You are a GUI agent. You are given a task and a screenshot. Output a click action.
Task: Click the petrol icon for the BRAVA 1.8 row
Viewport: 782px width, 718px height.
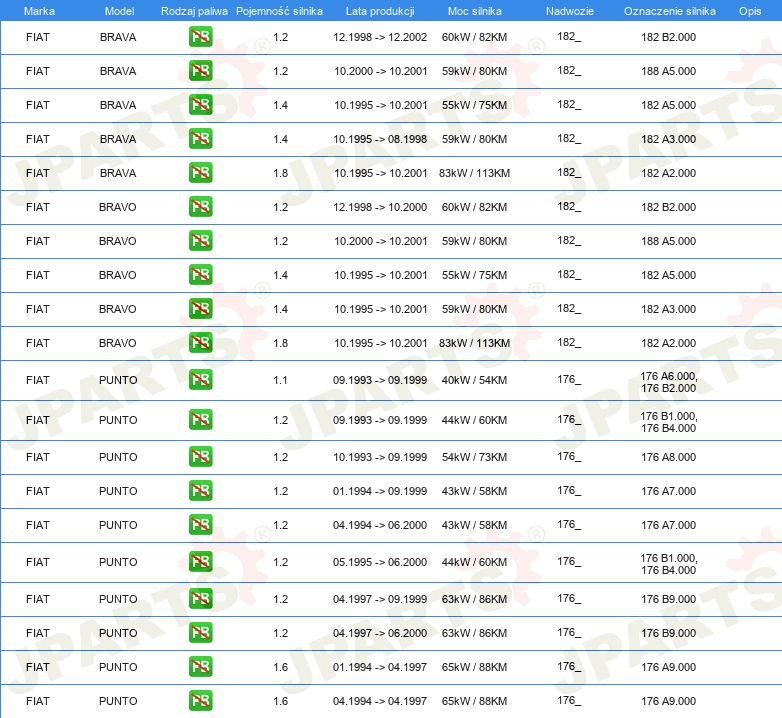200,173
